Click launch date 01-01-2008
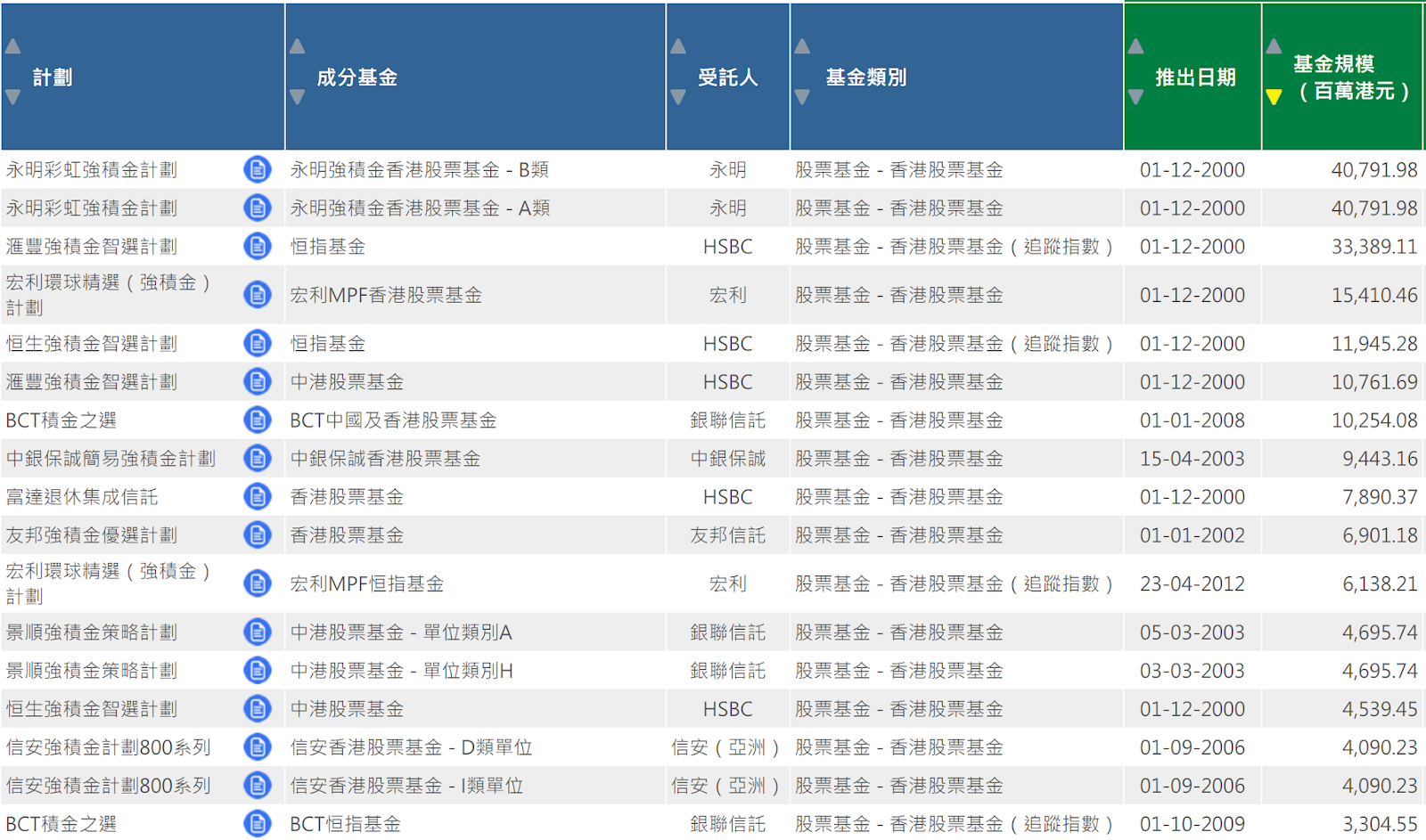1426x840 pixels. pos(1192,420)
